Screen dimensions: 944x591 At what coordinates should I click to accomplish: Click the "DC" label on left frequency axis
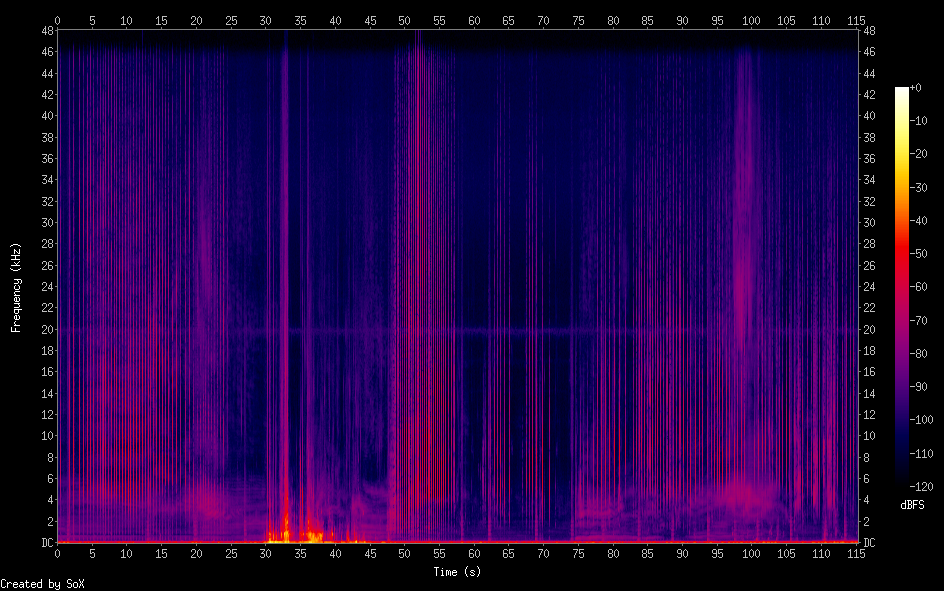tap(45, 542)
